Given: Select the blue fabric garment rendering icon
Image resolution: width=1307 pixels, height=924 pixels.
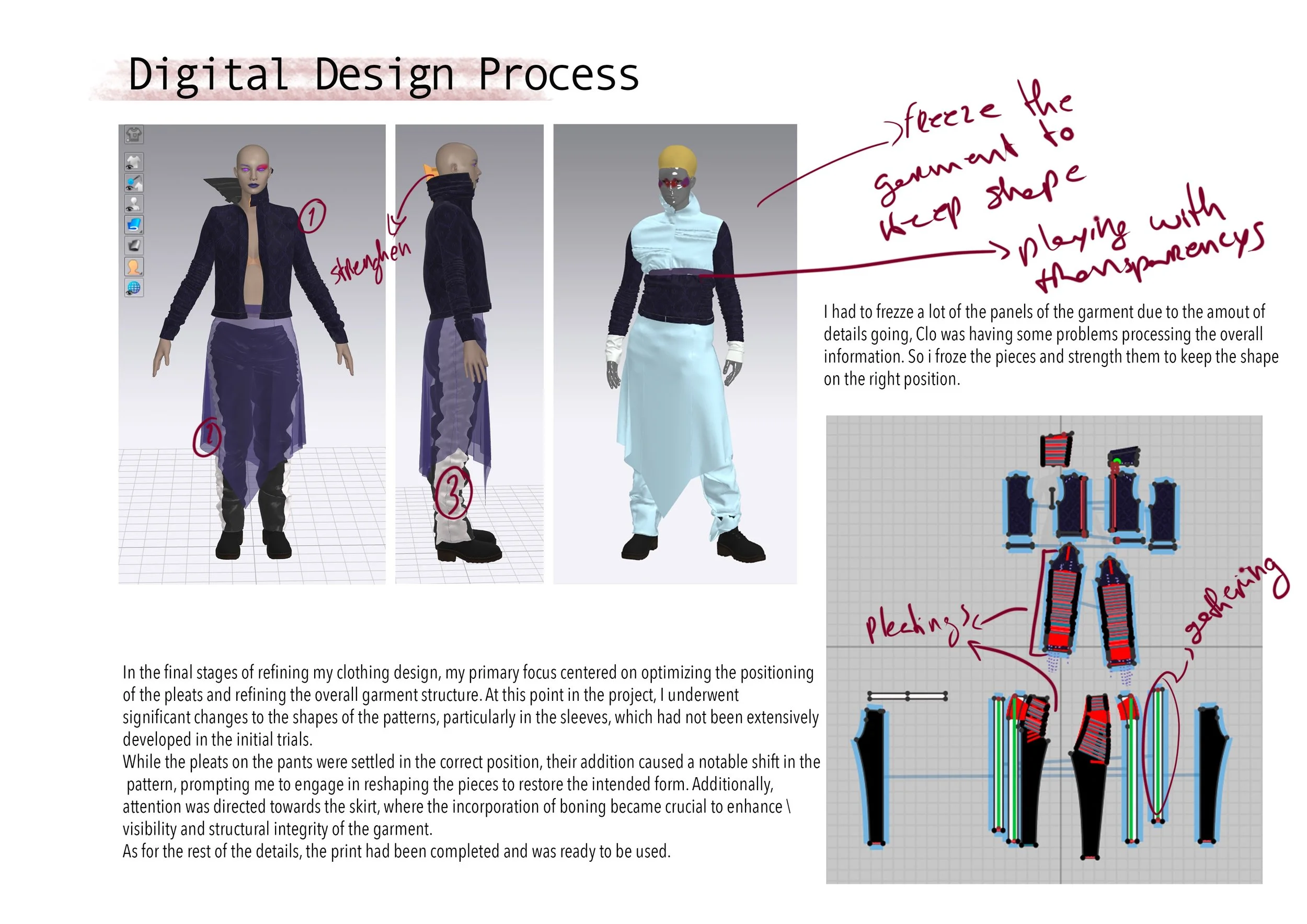Looking at the screenshot, I should 134,224.
